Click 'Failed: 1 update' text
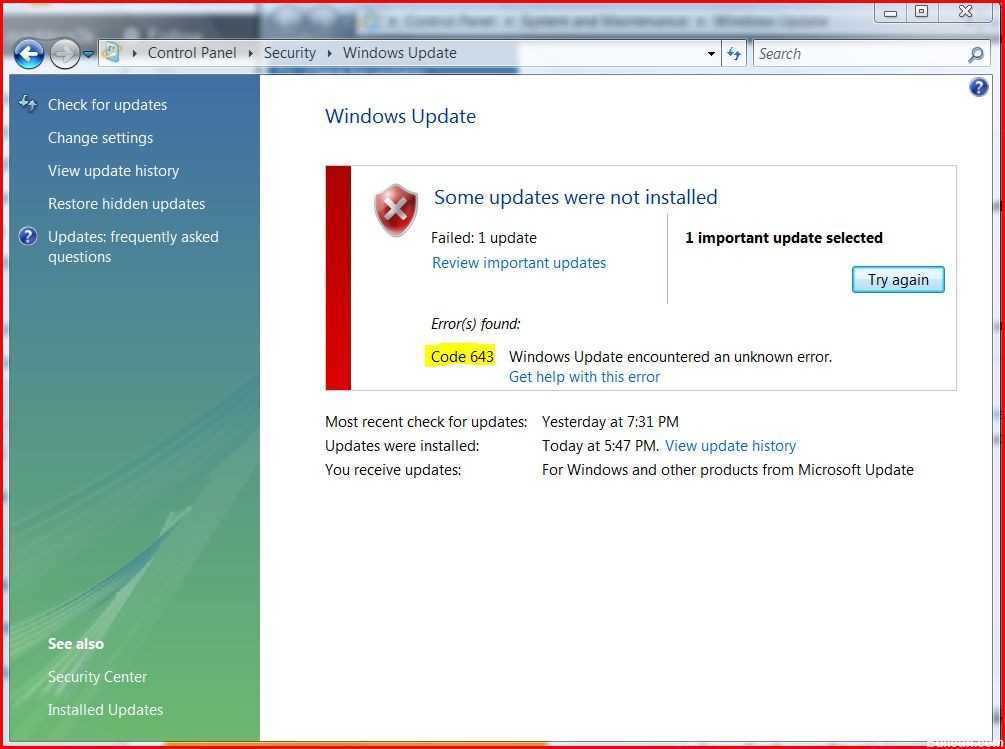 484,238
